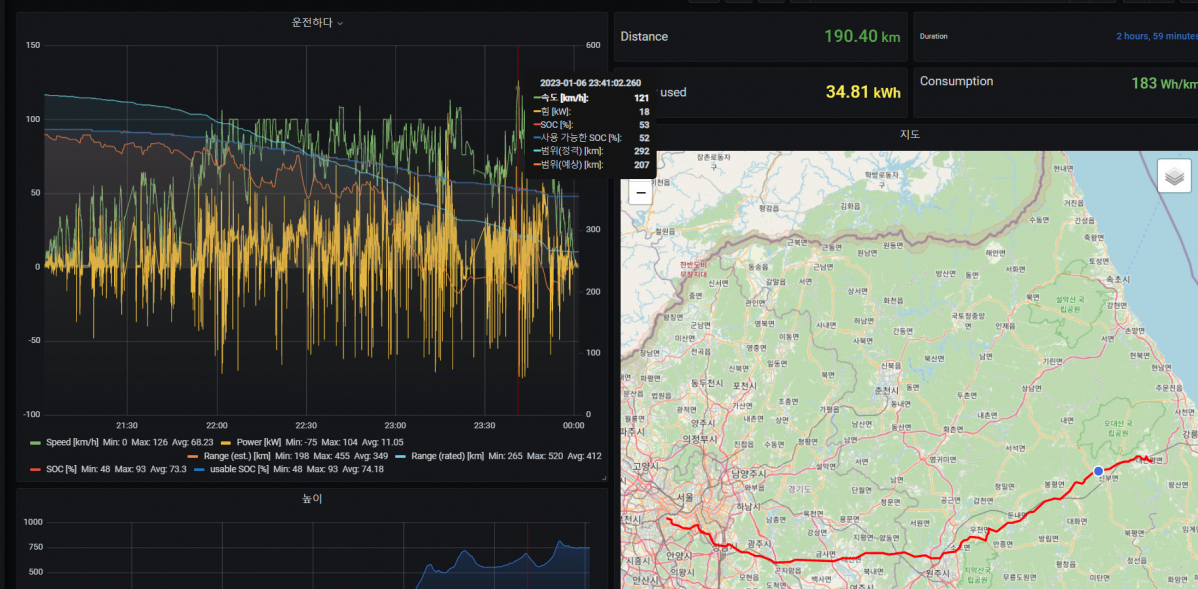Click the '2 hours, 59 minutes' duration link
This screenshot has width=1198, height=589.
(x=1156, y=37)
